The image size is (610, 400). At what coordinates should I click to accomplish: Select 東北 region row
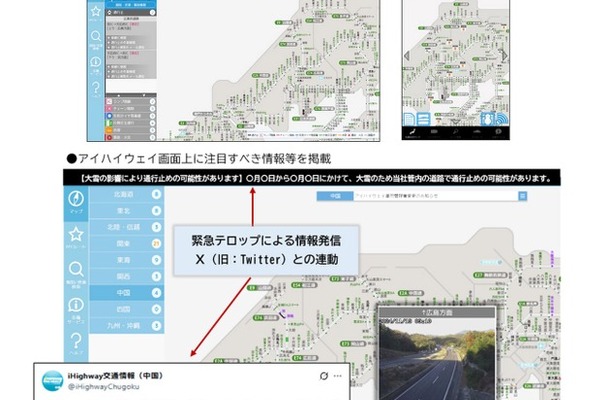pyautogui.click(x=127, y=211)
